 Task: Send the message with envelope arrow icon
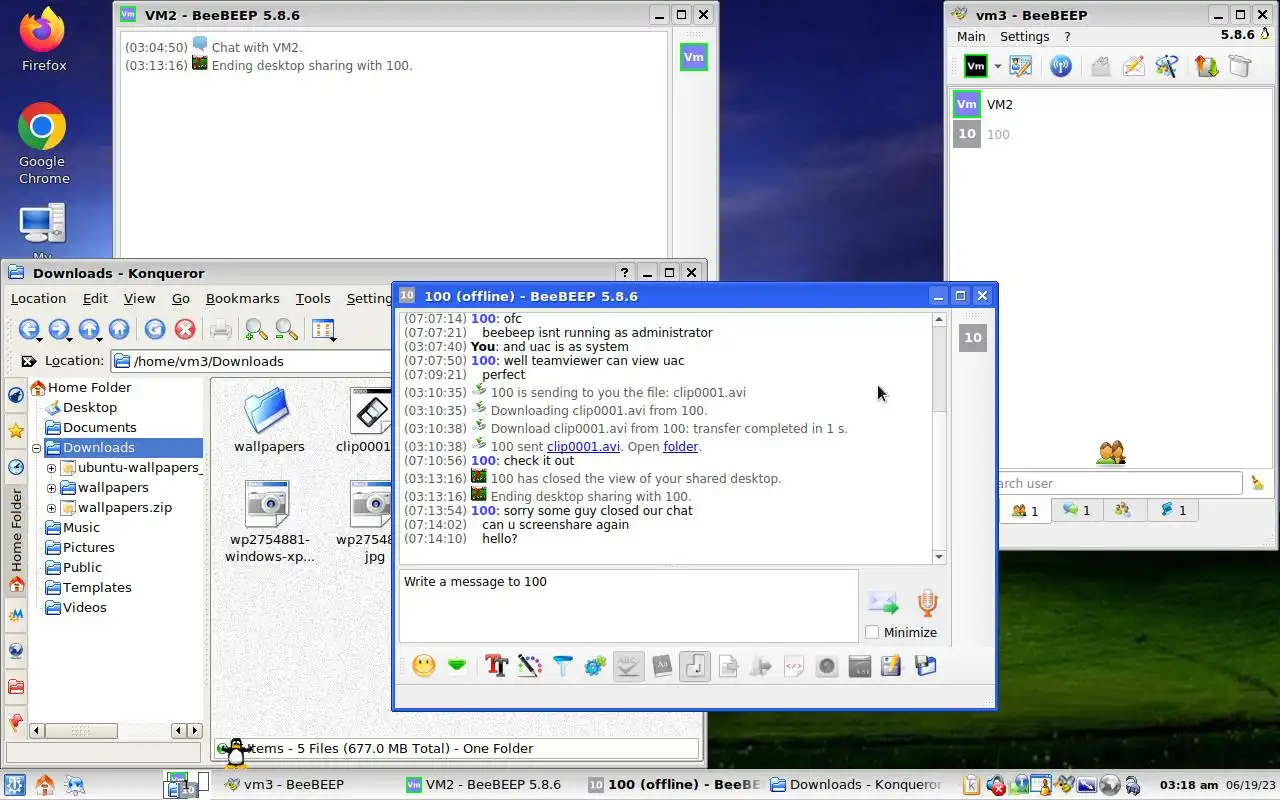(x=883, y=603)
